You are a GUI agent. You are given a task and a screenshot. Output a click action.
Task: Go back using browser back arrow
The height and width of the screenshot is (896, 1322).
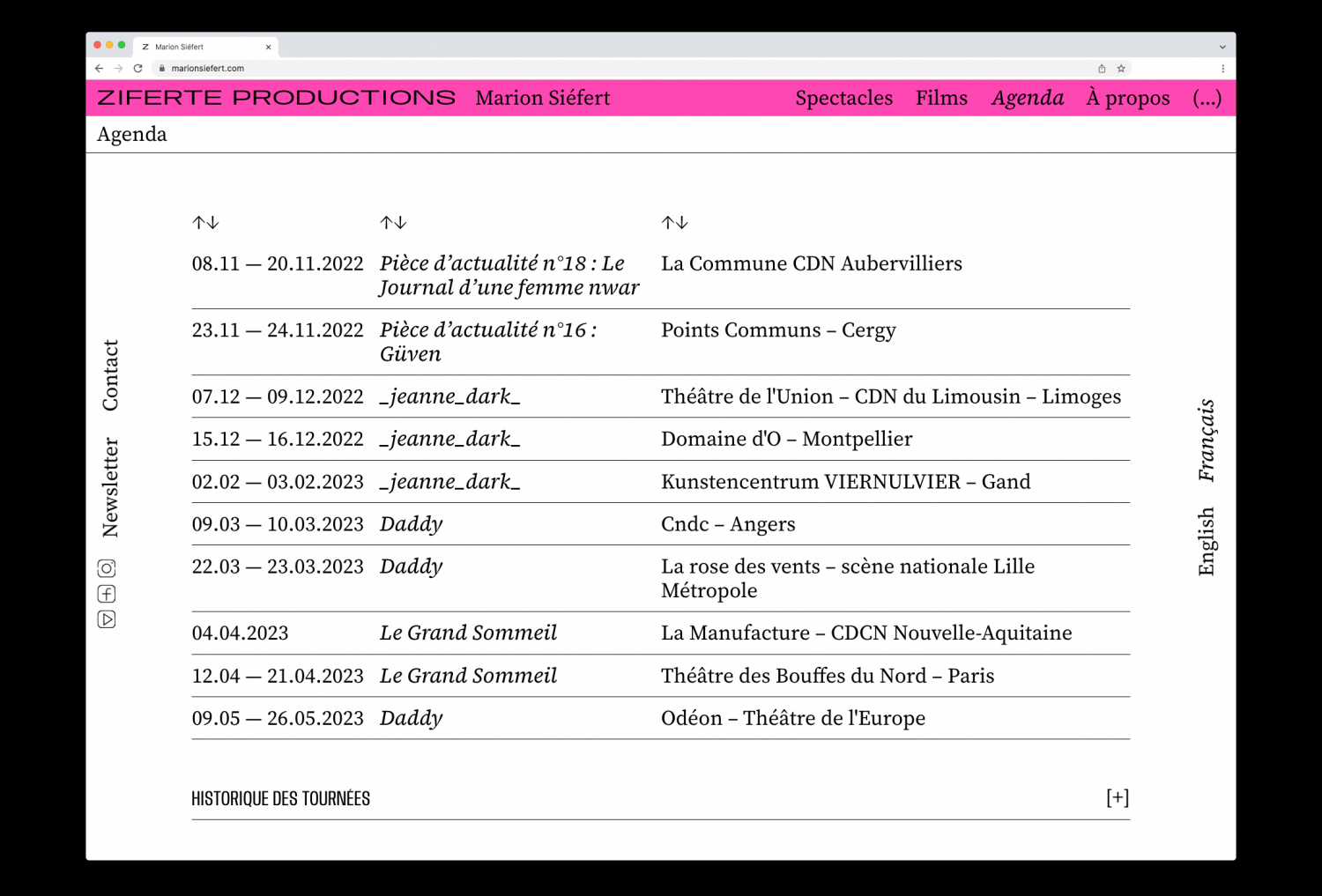[99, 69]
